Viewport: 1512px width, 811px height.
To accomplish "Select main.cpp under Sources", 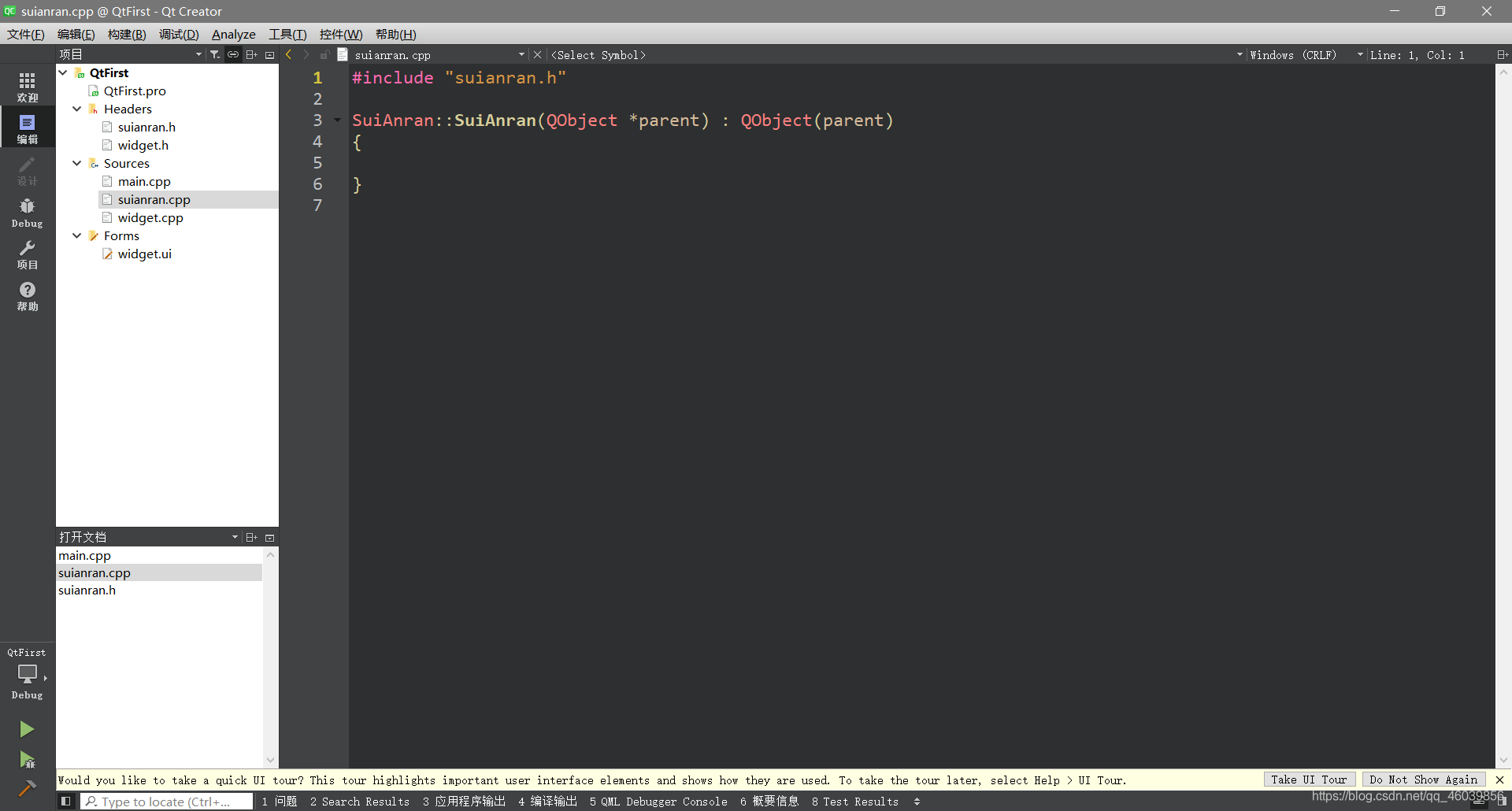I will 144,181.
